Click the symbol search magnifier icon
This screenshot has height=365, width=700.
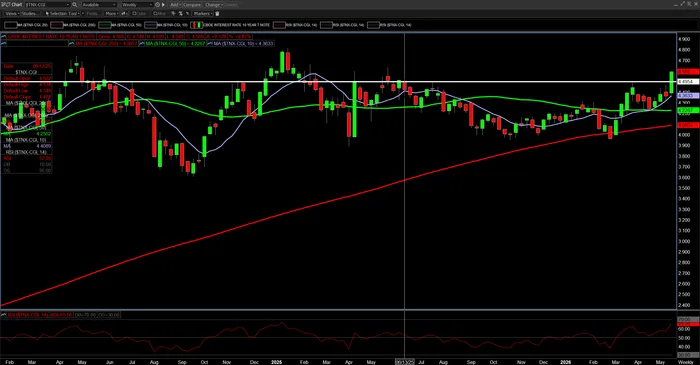click(75, 4)
